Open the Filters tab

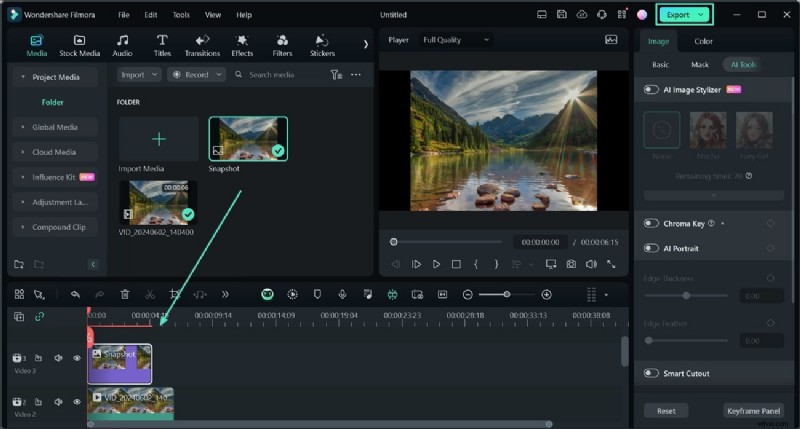[x=282, y=45]
